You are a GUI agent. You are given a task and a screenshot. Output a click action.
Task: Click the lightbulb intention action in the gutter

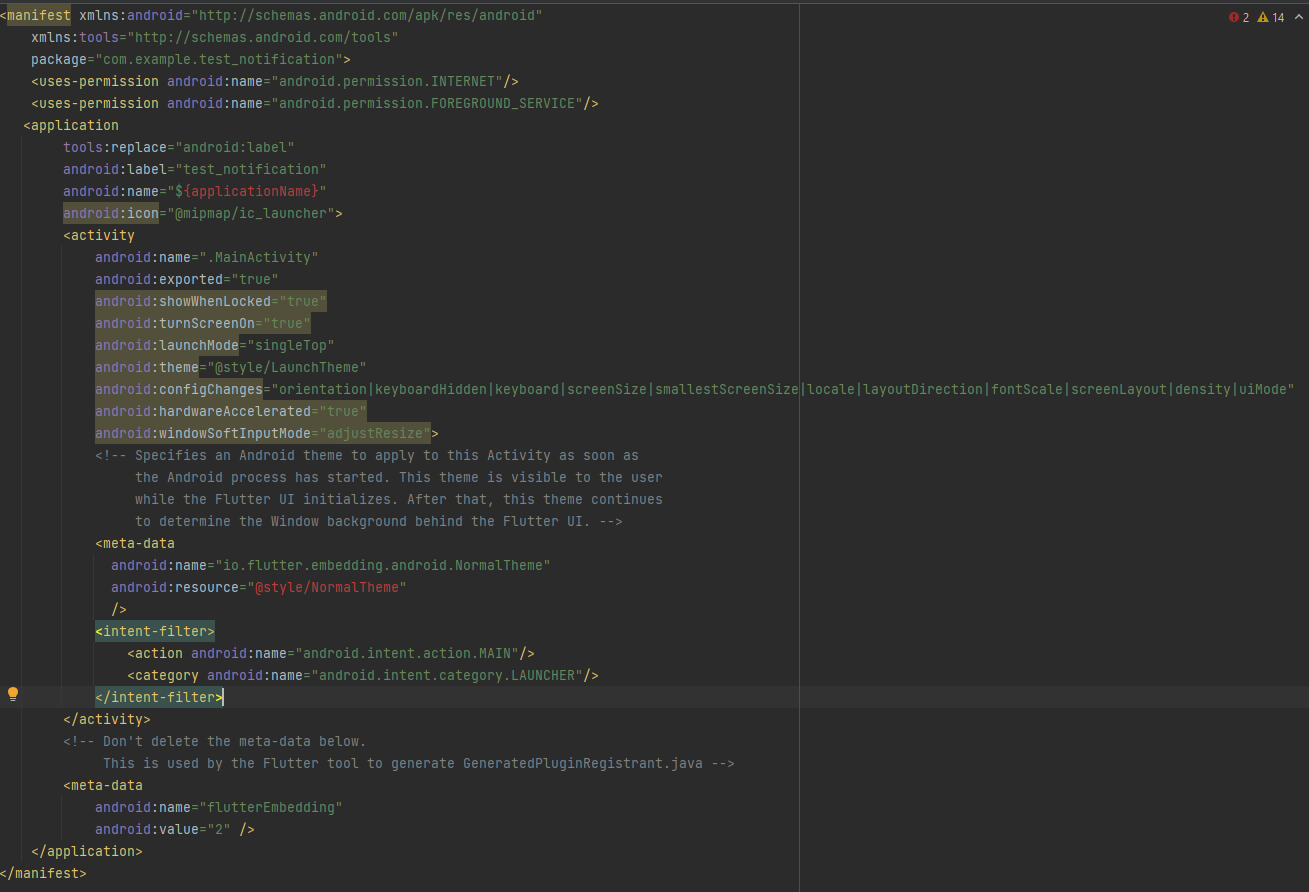(12, 694)
